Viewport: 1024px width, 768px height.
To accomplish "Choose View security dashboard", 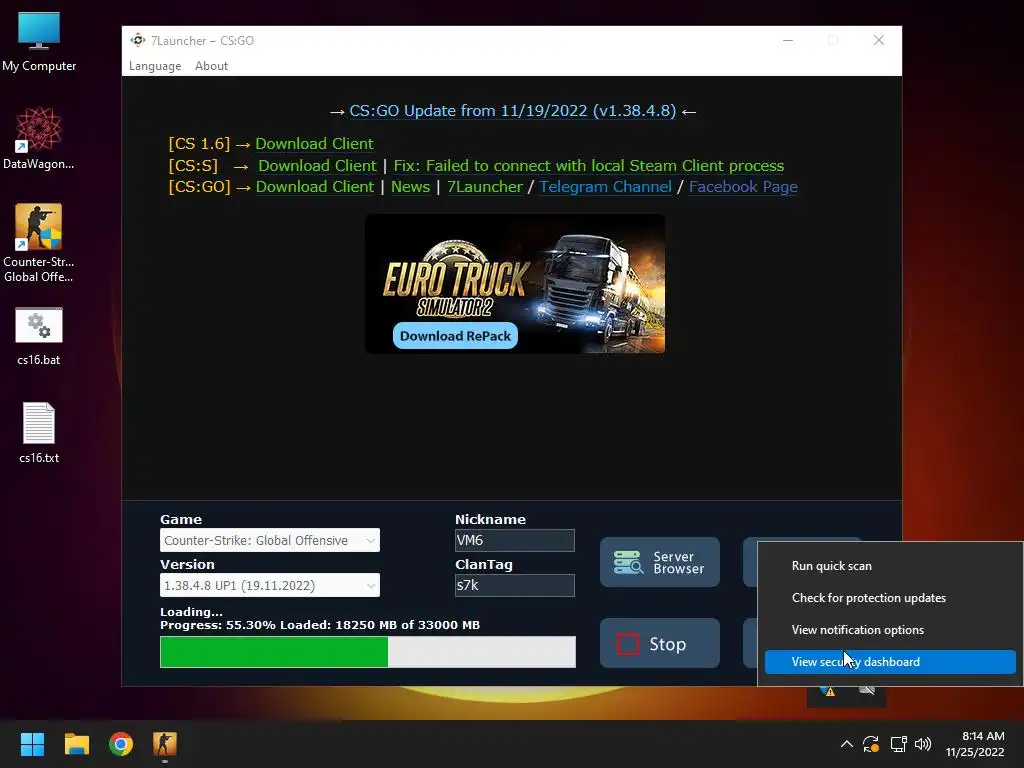I will [x=890, y=662].
